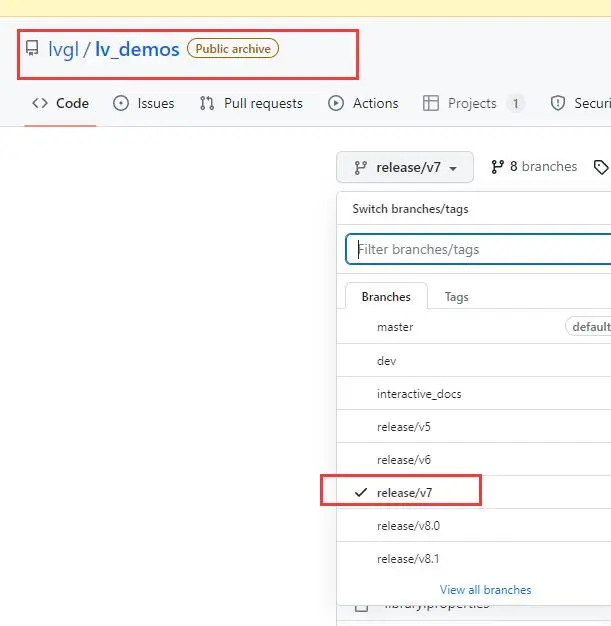This screenshot has width=611, height=626.
Task: Click the Projects board icon
Action: (431, 103)
